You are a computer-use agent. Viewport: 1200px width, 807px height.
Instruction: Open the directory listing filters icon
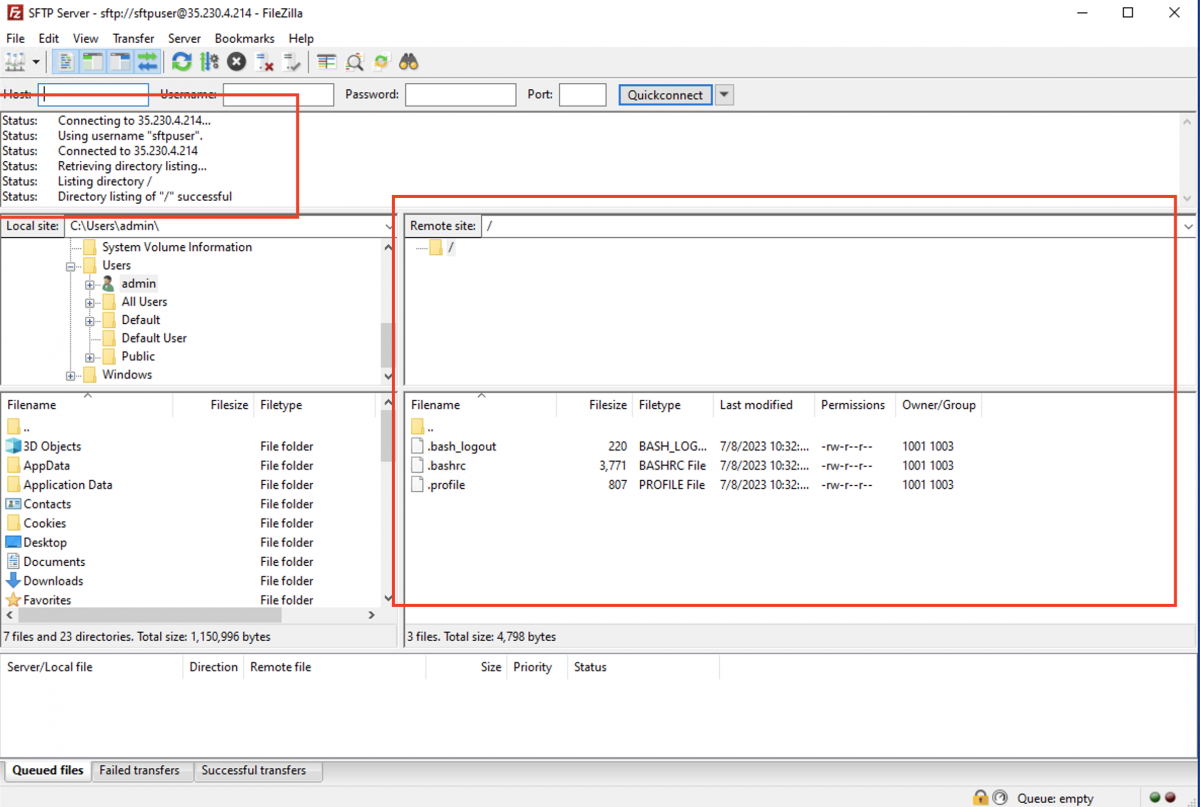pos(326,62)
